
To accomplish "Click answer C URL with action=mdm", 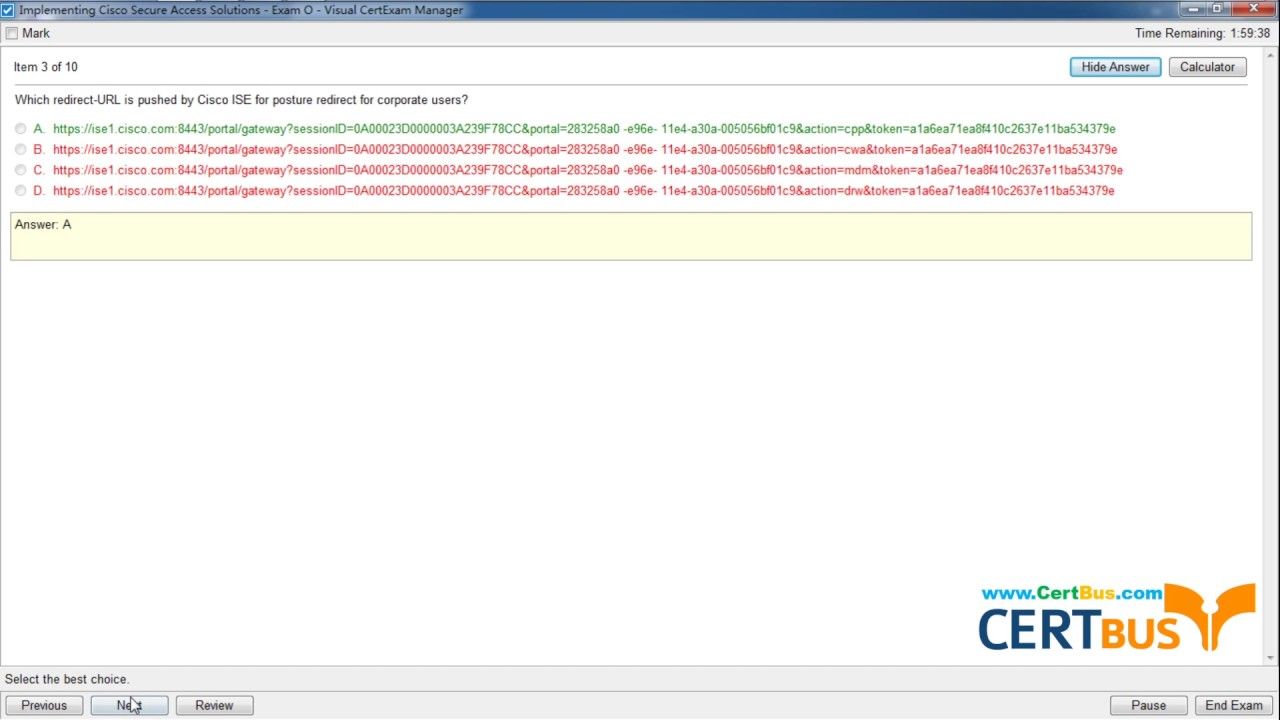I will [x=588, y=170].
